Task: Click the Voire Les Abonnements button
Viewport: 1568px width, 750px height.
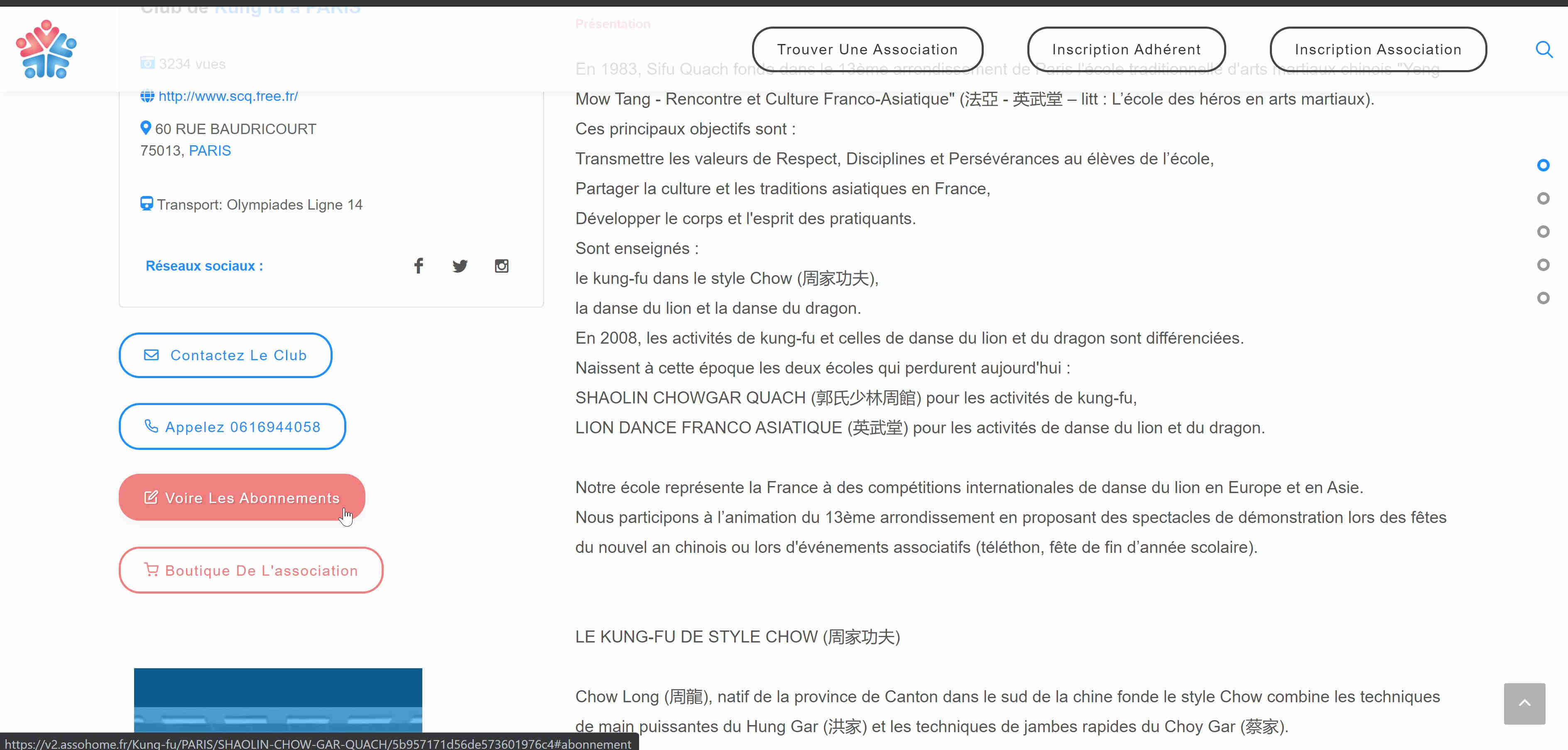Action: [x=242, y=498]
